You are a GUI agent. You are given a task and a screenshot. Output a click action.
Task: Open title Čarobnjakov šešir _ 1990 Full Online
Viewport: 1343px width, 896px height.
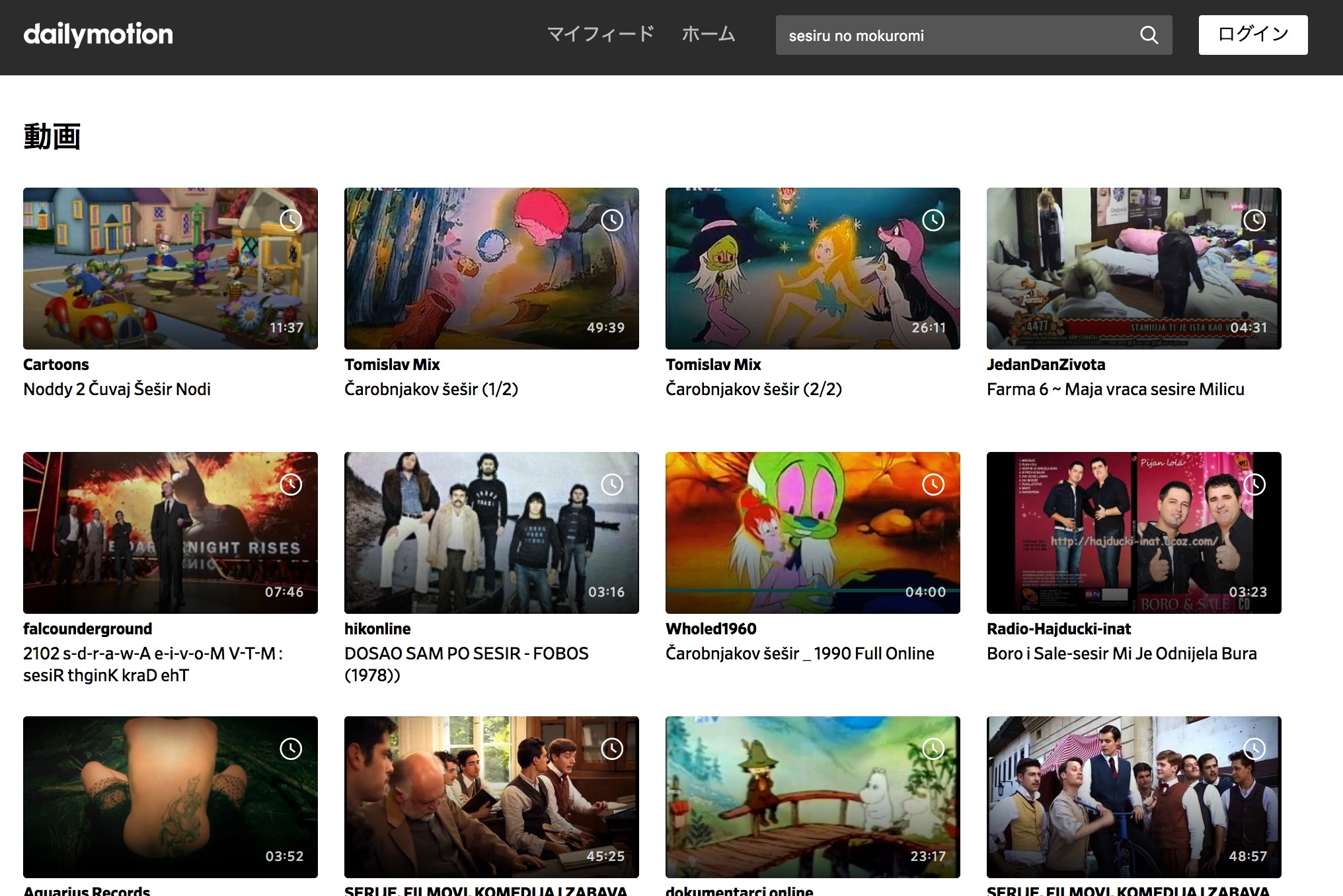tap(800, 653)
